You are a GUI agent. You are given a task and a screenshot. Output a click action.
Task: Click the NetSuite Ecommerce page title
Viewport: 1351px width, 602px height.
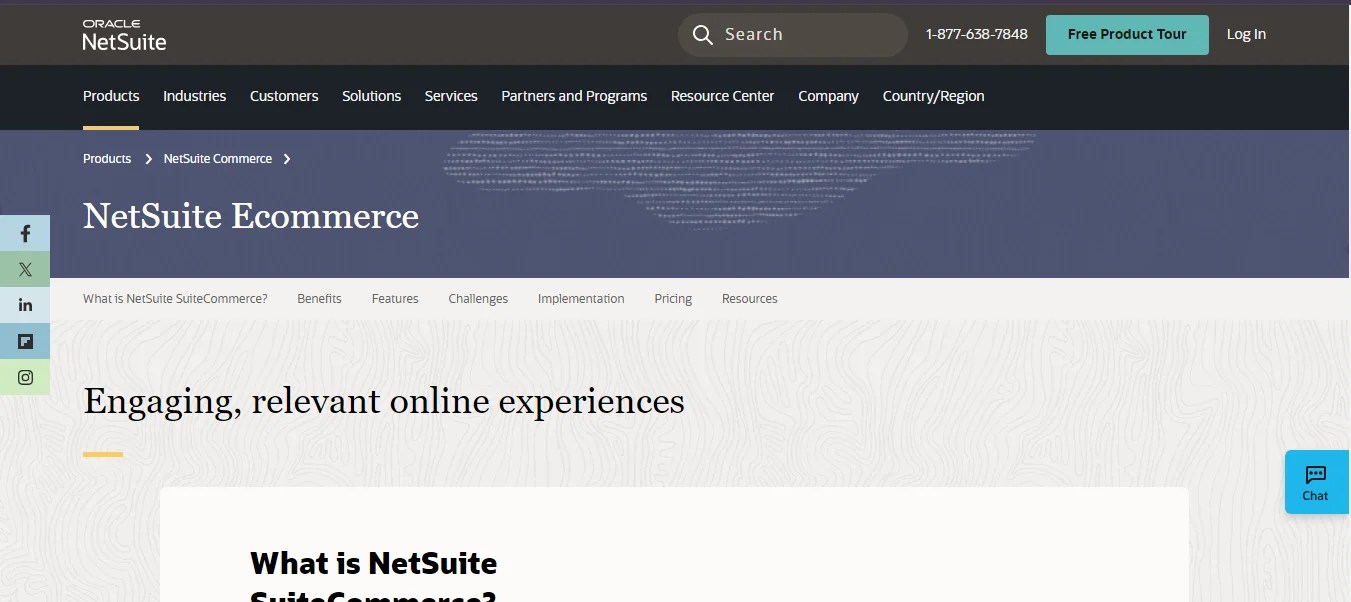tap(251, 216)
